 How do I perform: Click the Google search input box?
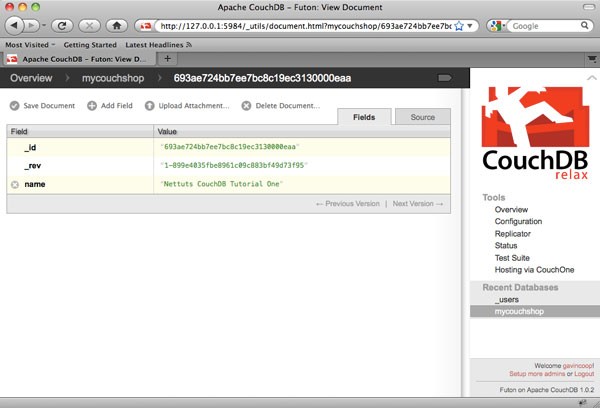tap(545, 26)
